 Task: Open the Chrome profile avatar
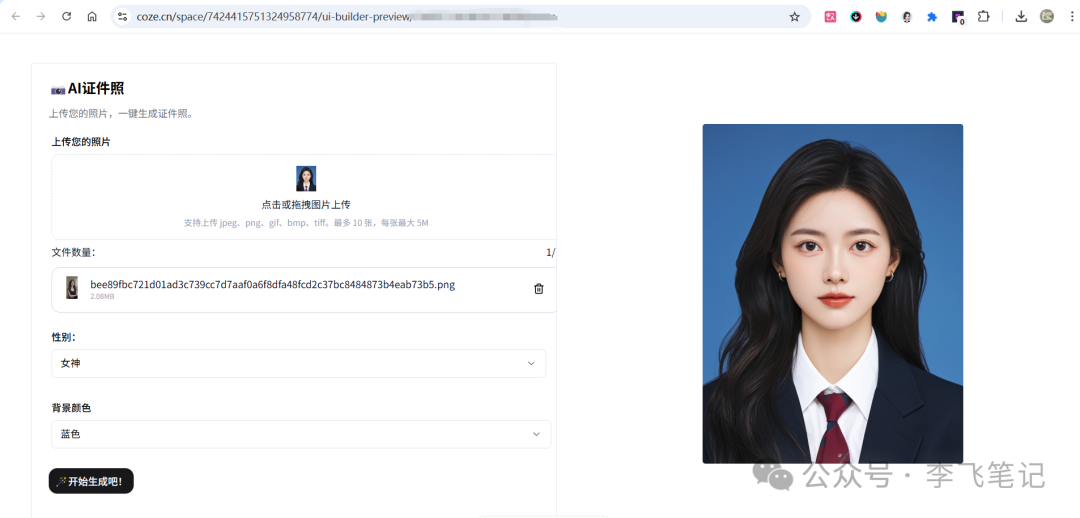1047,16
